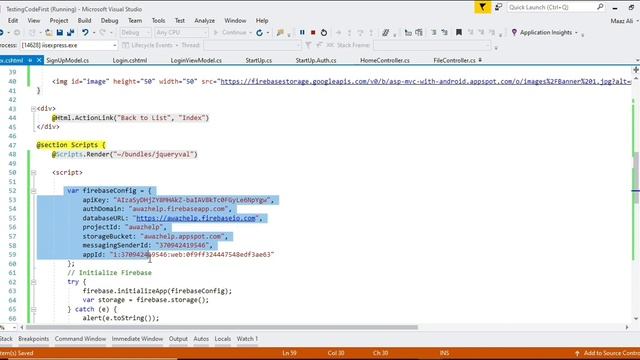This screenshot has height=360, width=640.
Task: Stop debugging with the red square
Action: tap(313, 32)
